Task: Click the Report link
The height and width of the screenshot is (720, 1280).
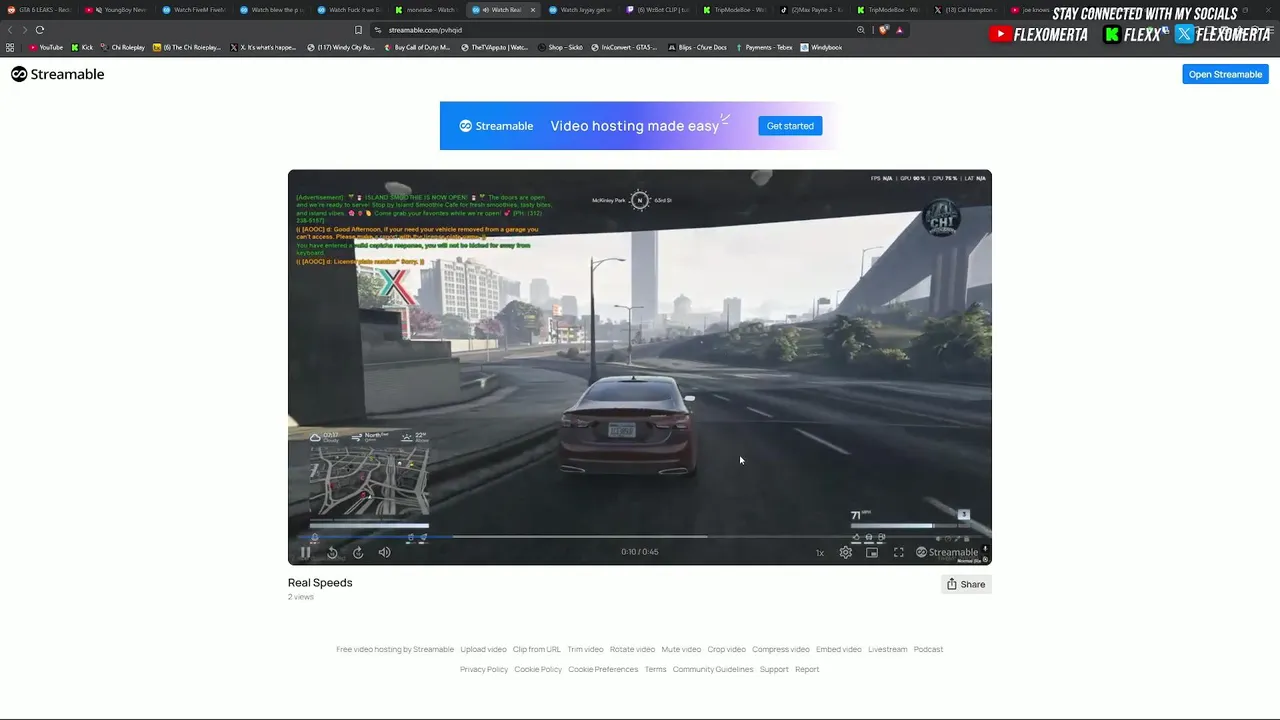Action: coord(807,669)
